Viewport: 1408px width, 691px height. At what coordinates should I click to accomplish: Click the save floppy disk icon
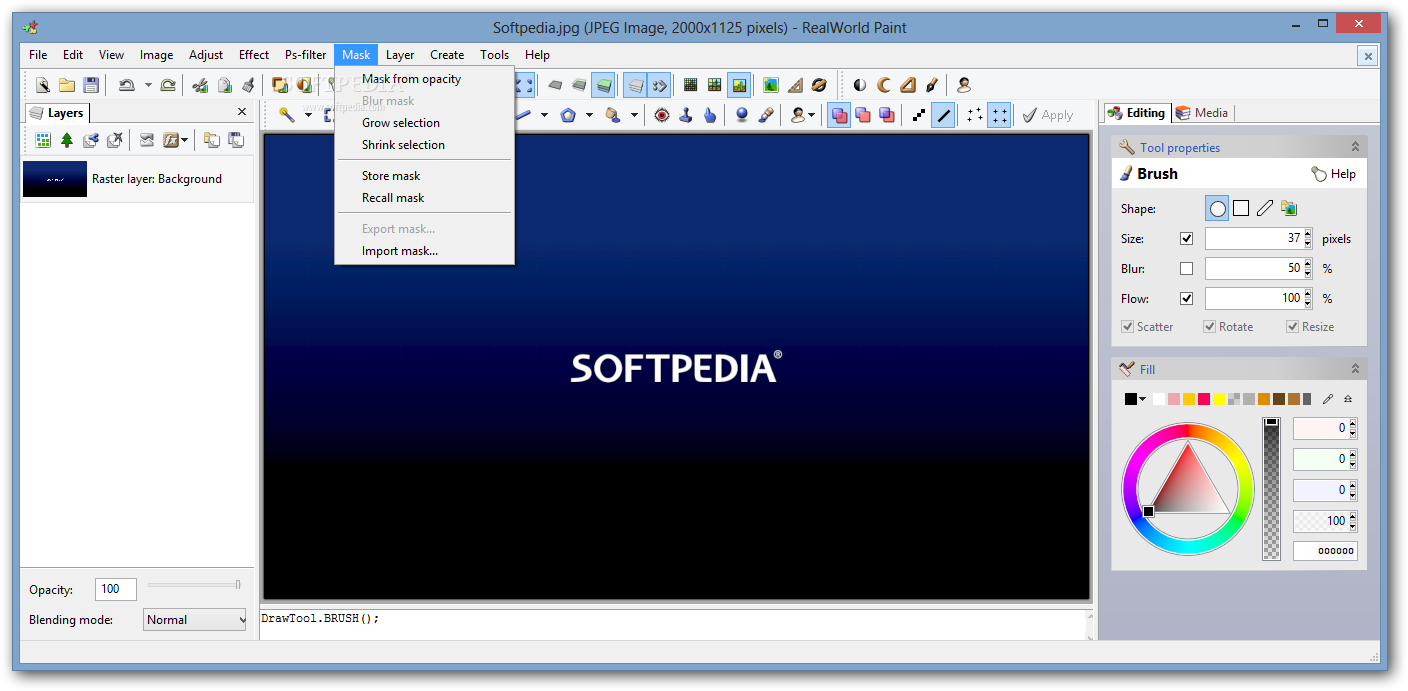(91, 85)
